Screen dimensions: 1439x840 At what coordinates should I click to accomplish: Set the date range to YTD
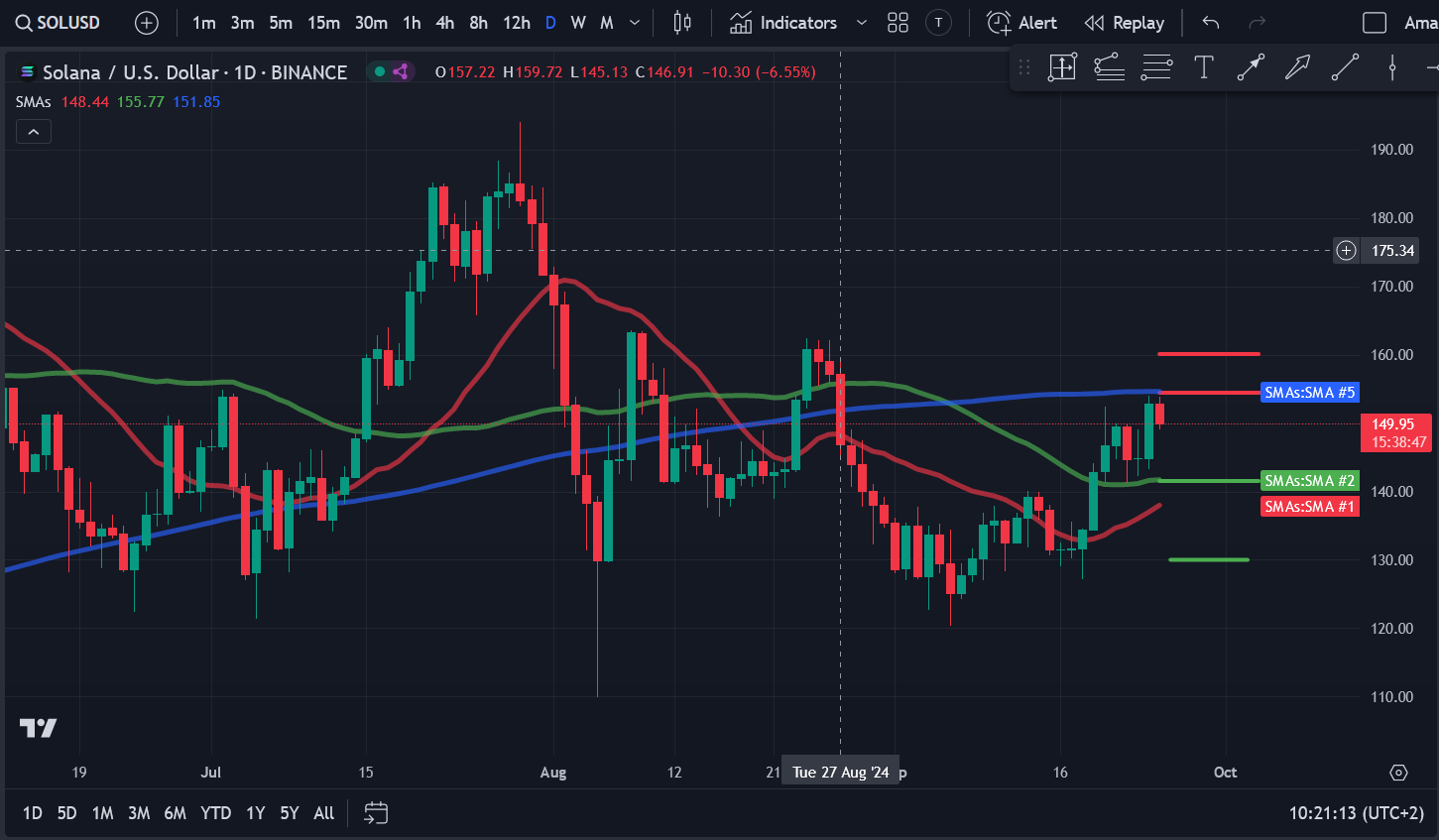point(215,813)
